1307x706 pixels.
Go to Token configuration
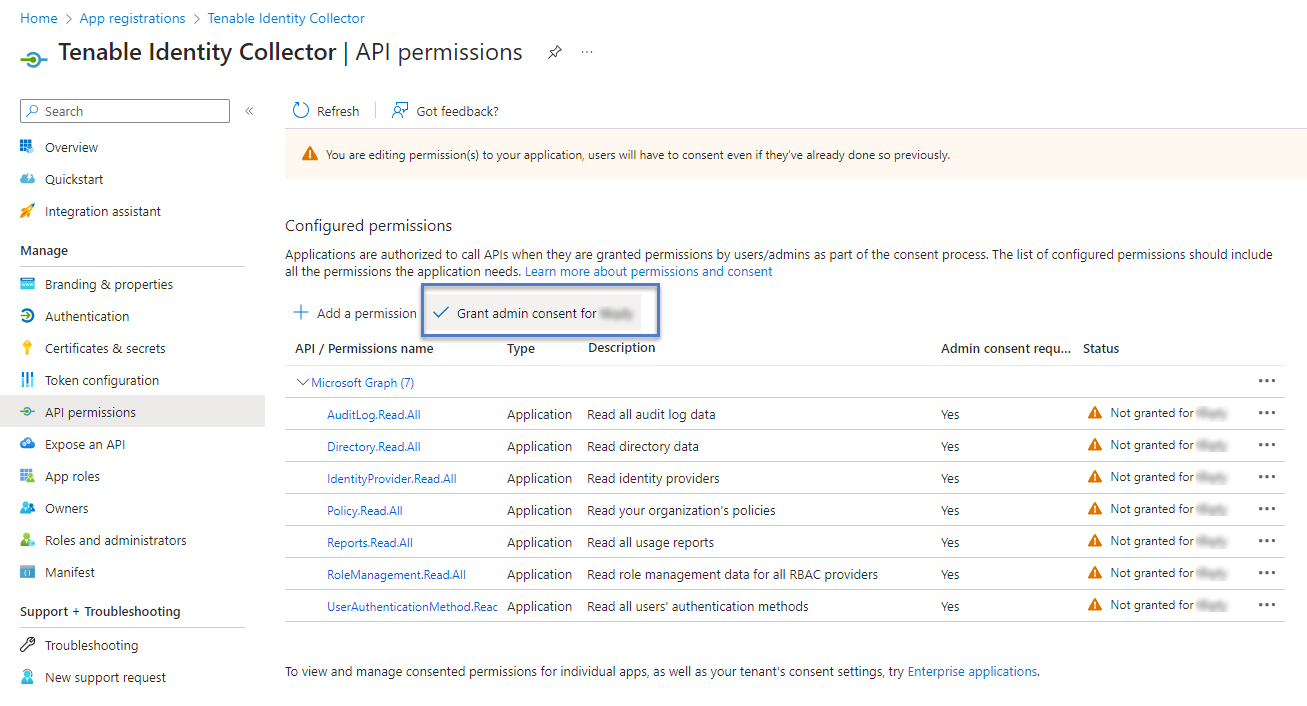102,380
